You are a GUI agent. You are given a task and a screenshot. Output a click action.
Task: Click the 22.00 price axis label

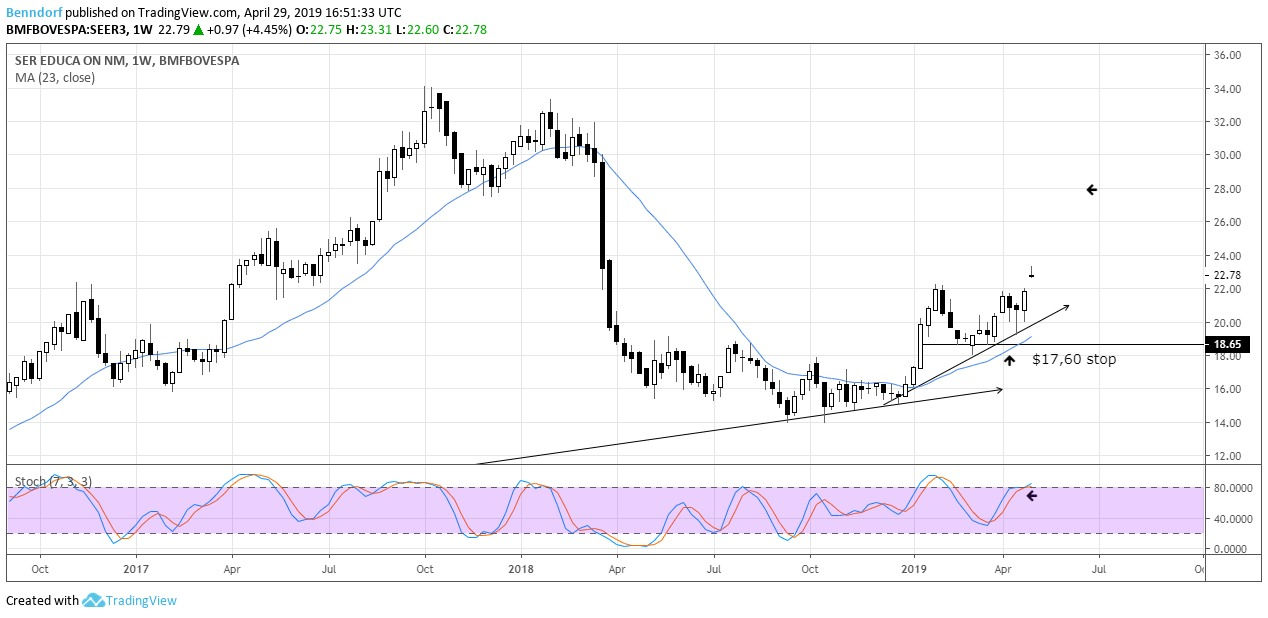1229,289
